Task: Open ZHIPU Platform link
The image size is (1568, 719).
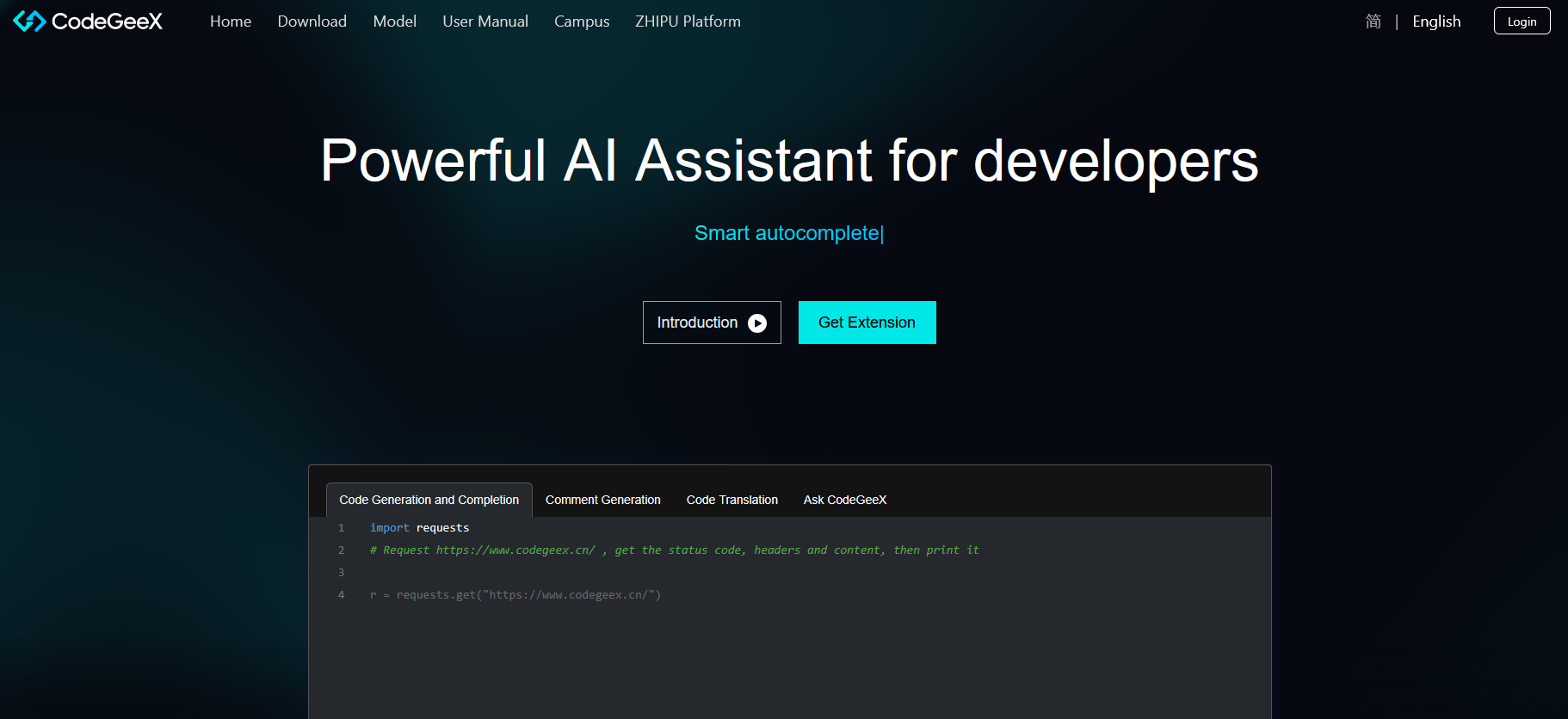Action: click(x=688, y=22)
